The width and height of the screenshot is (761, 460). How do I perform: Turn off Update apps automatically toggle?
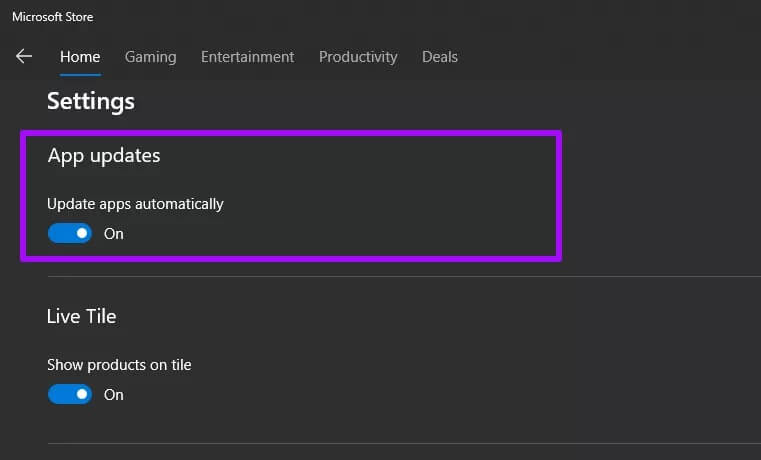(x=70, y=233)
